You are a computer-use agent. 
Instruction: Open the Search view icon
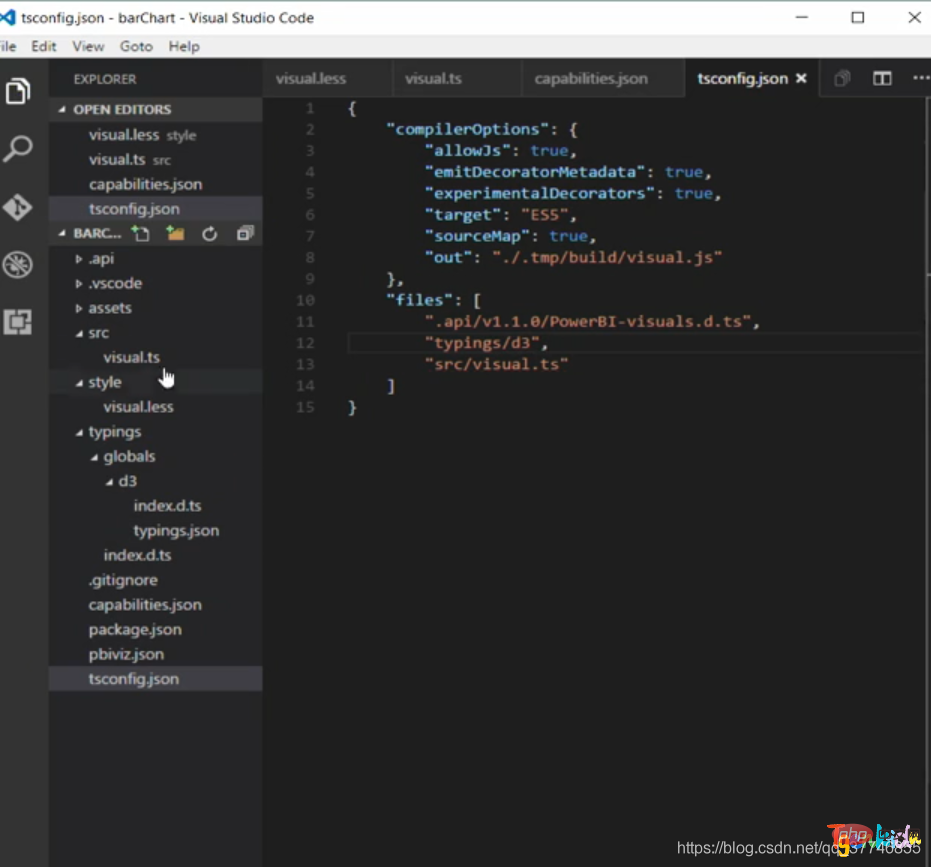(x=18, y=148)
